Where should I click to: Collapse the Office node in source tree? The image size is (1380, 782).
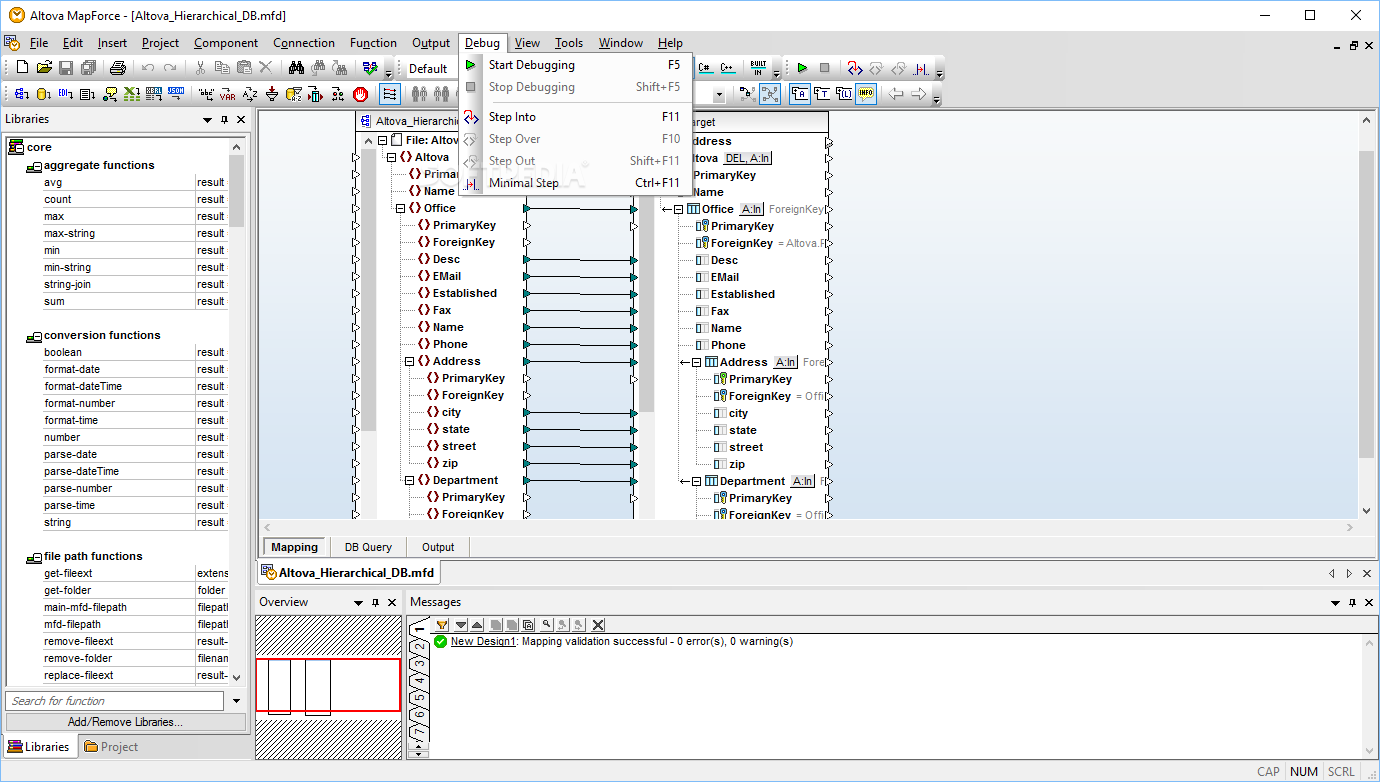pos(401,208)
